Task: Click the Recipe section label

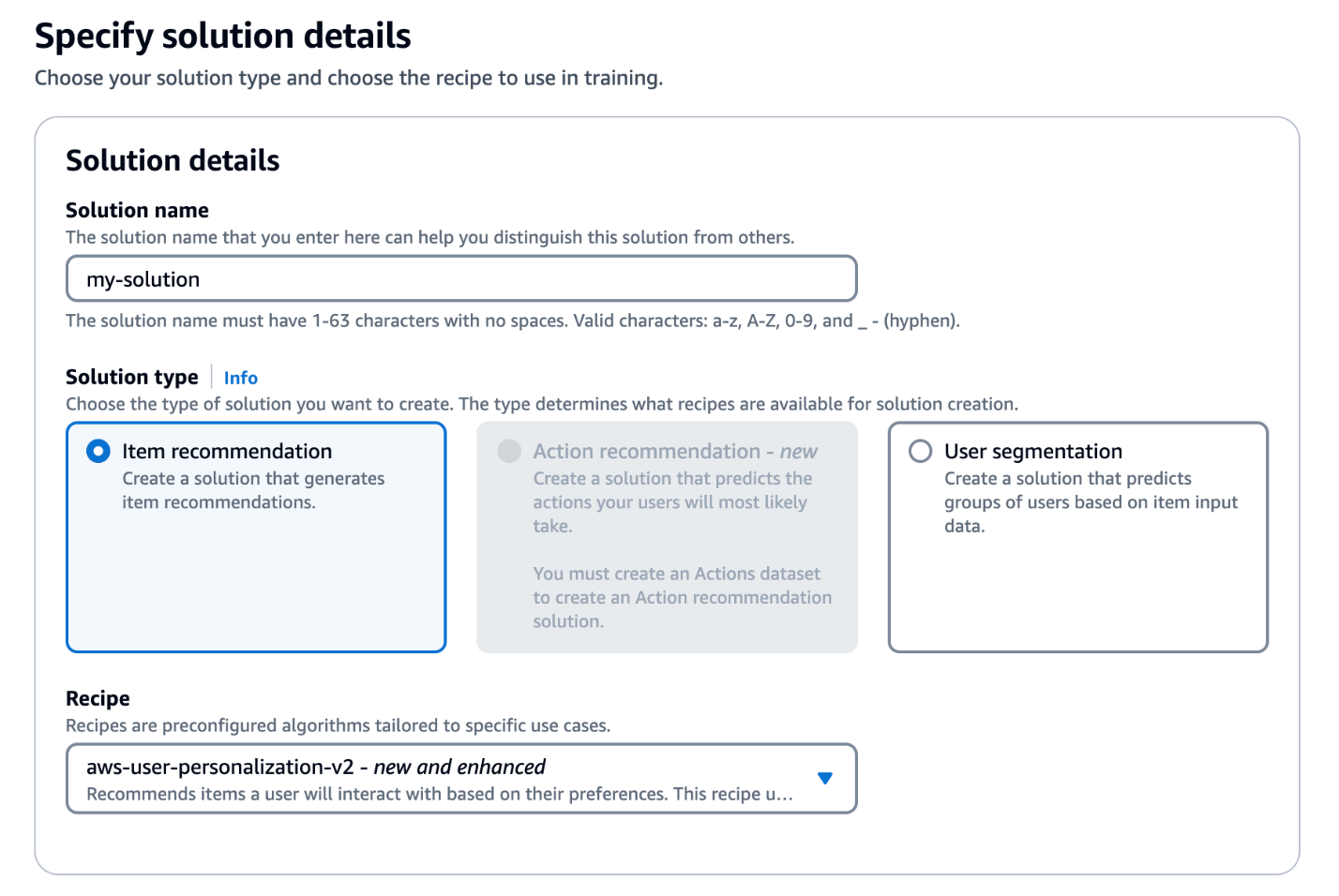Action: pos(98,698)
